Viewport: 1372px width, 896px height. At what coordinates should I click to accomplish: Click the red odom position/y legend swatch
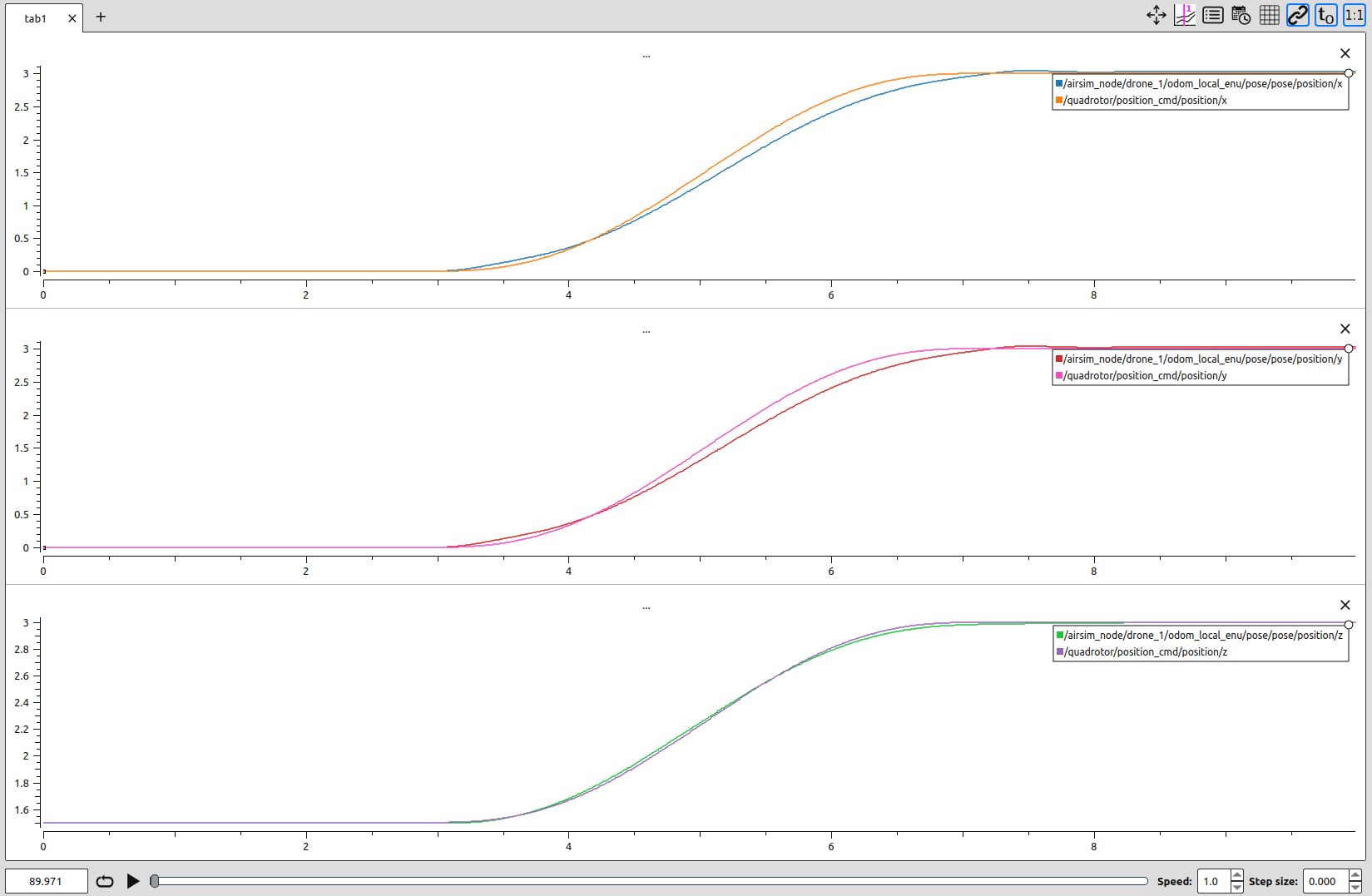tap(1059, 359)
